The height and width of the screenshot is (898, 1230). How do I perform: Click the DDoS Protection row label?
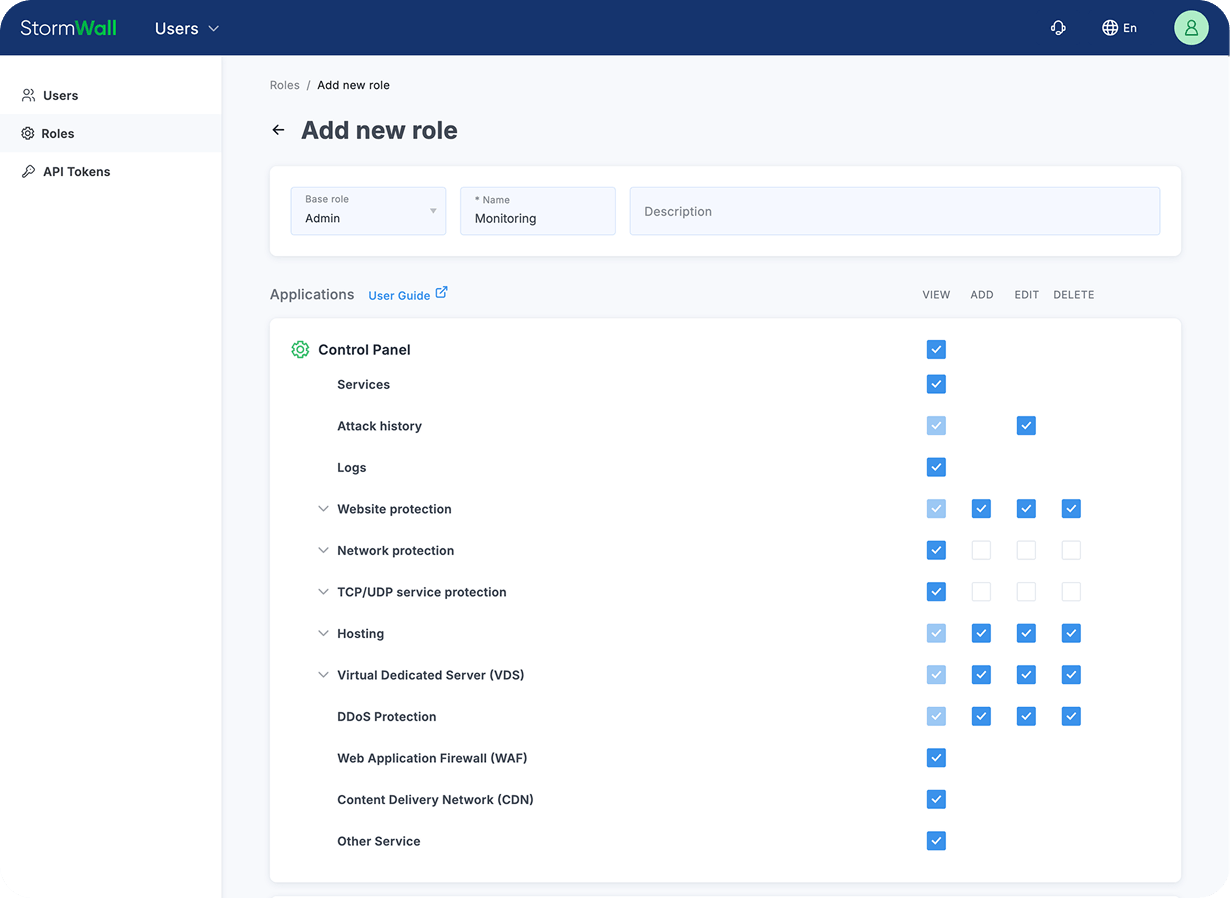pos(387,717)
